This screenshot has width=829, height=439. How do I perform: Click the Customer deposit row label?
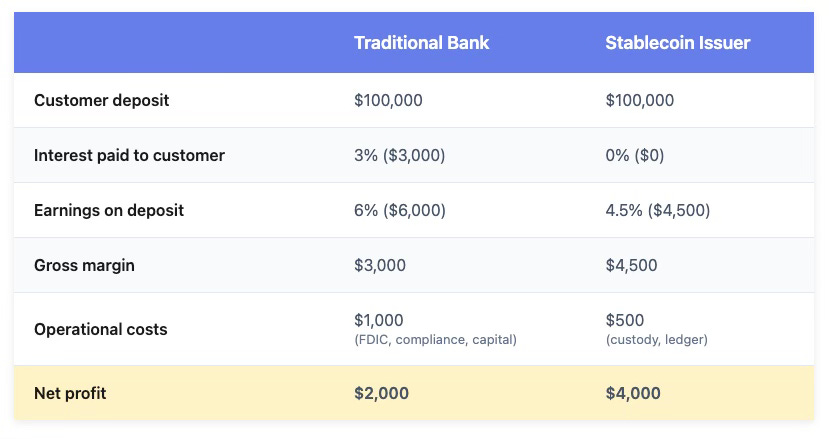[x=101, y=100]
